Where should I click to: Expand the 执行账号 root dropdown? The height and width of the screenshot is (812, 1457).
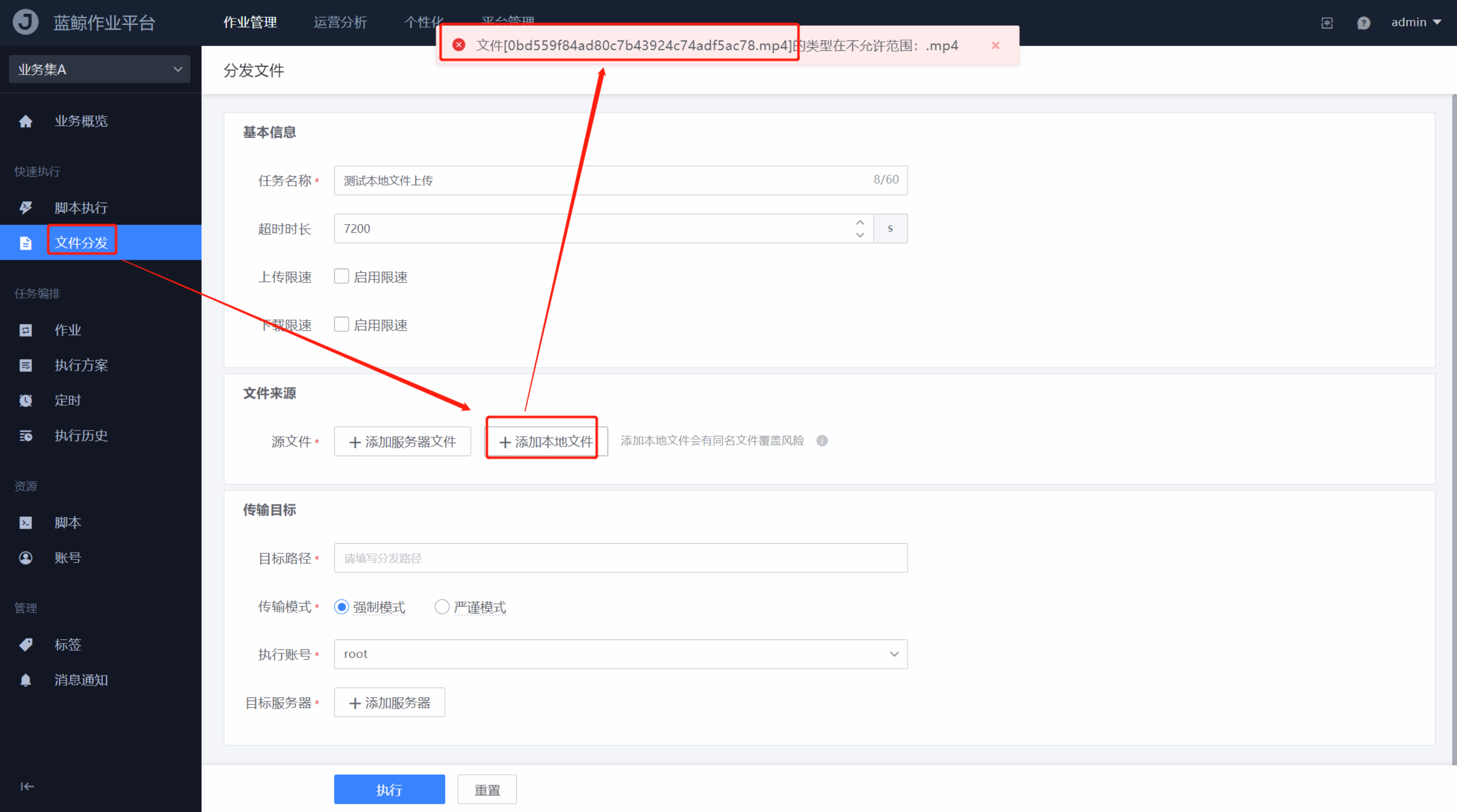pyautogui.click(x=621, y=654)
